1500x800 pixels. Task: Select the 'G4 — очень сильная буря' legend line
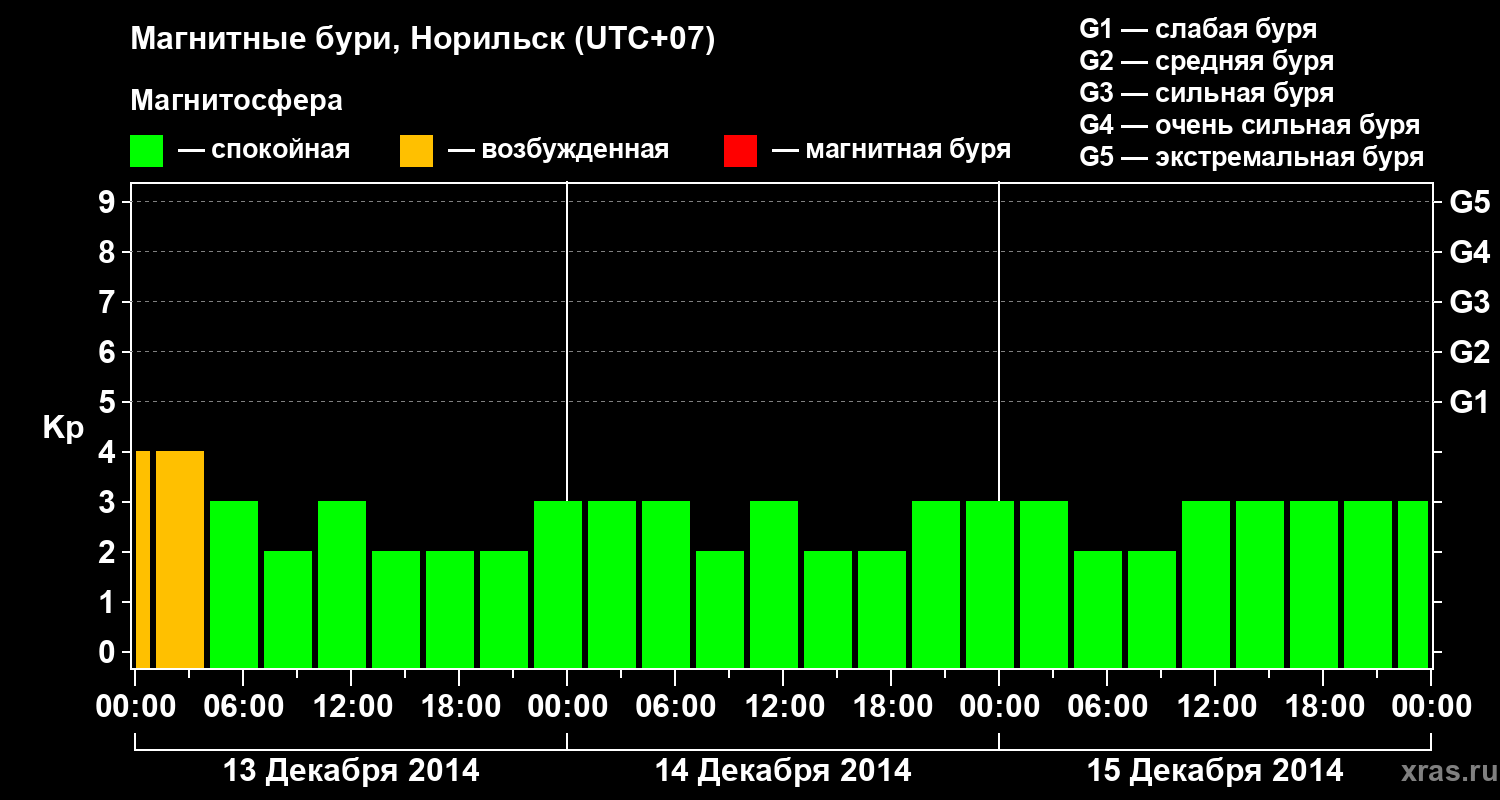point(1250,125)
